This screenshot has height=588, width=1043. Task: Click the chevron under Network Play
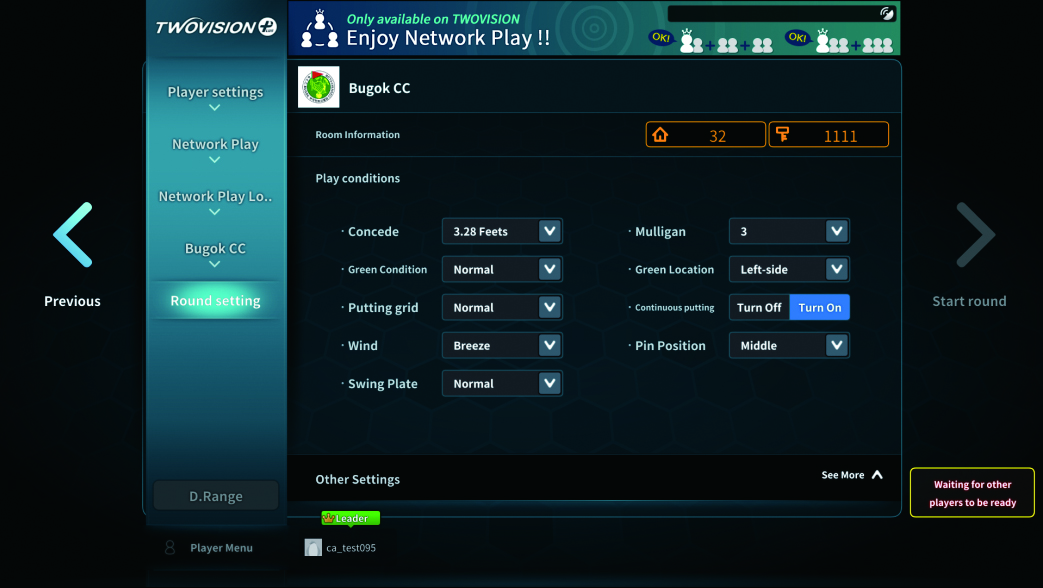click(214, 160)
